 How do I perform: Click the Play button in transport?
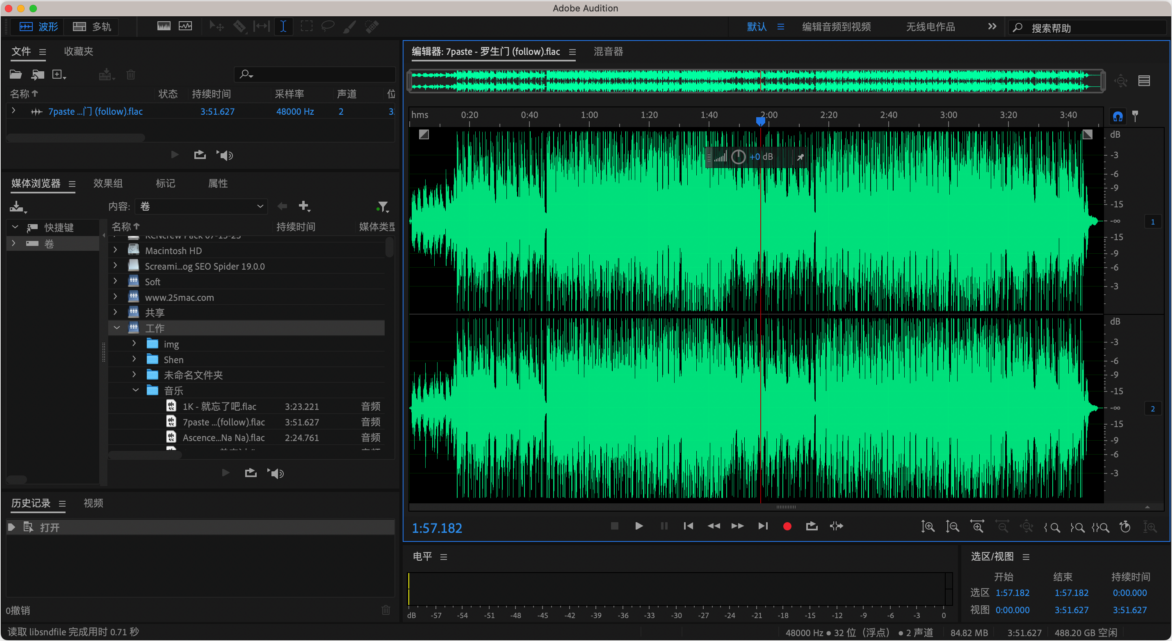point(639,526)
